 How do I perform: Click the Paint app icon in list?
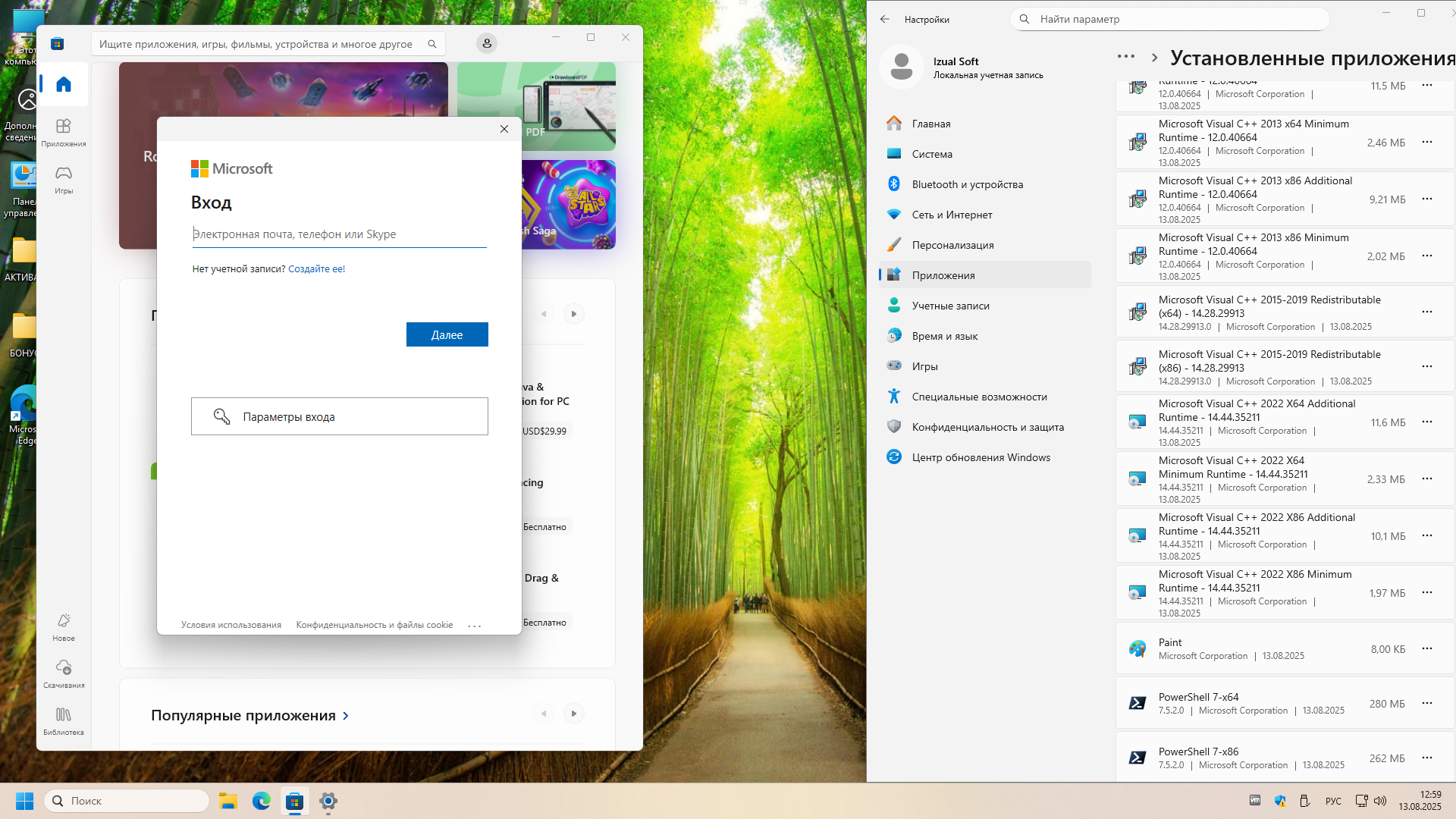1137,648
